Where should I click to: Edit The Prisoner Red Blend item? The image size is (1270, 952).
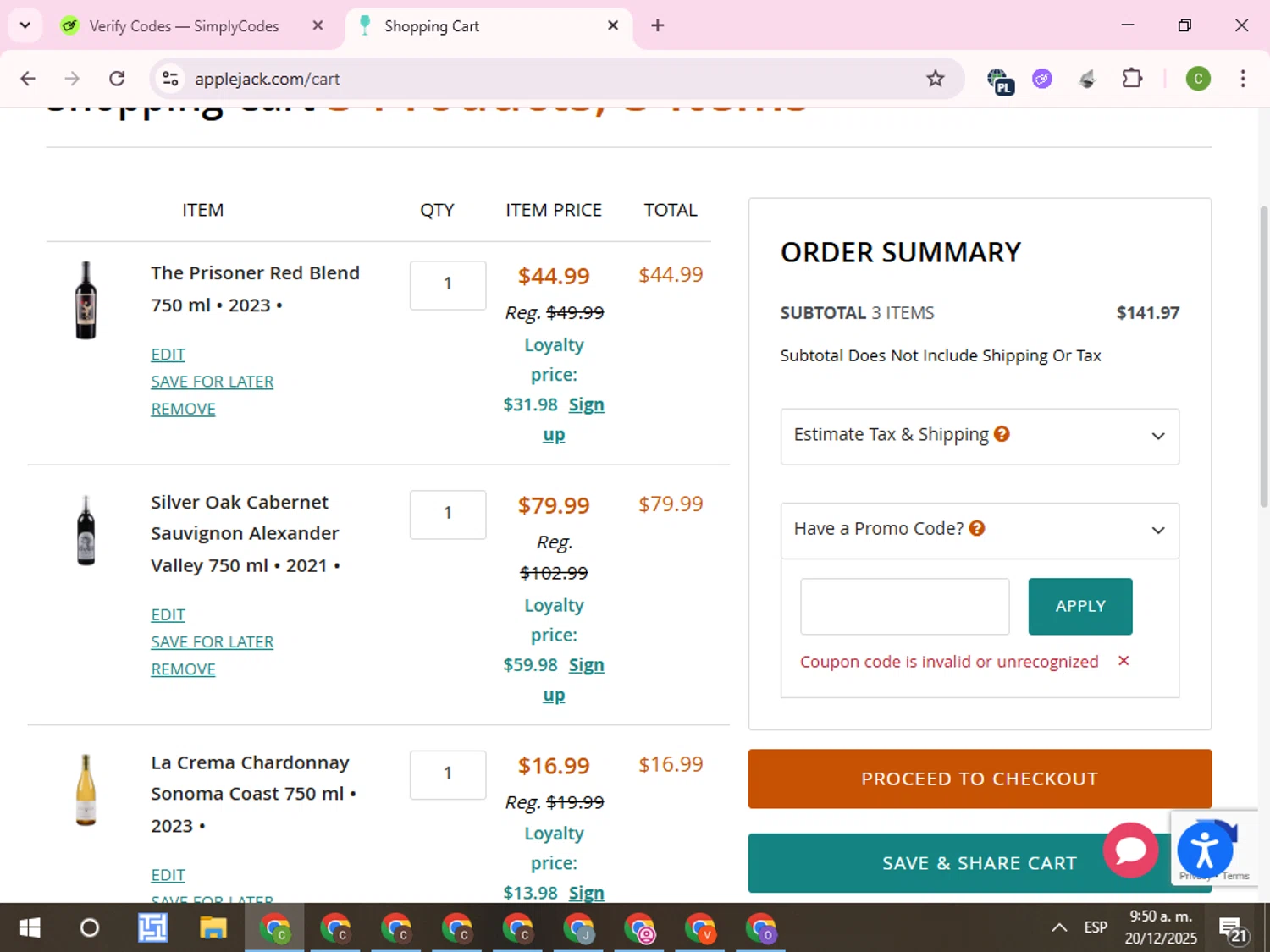coord(168,355)
